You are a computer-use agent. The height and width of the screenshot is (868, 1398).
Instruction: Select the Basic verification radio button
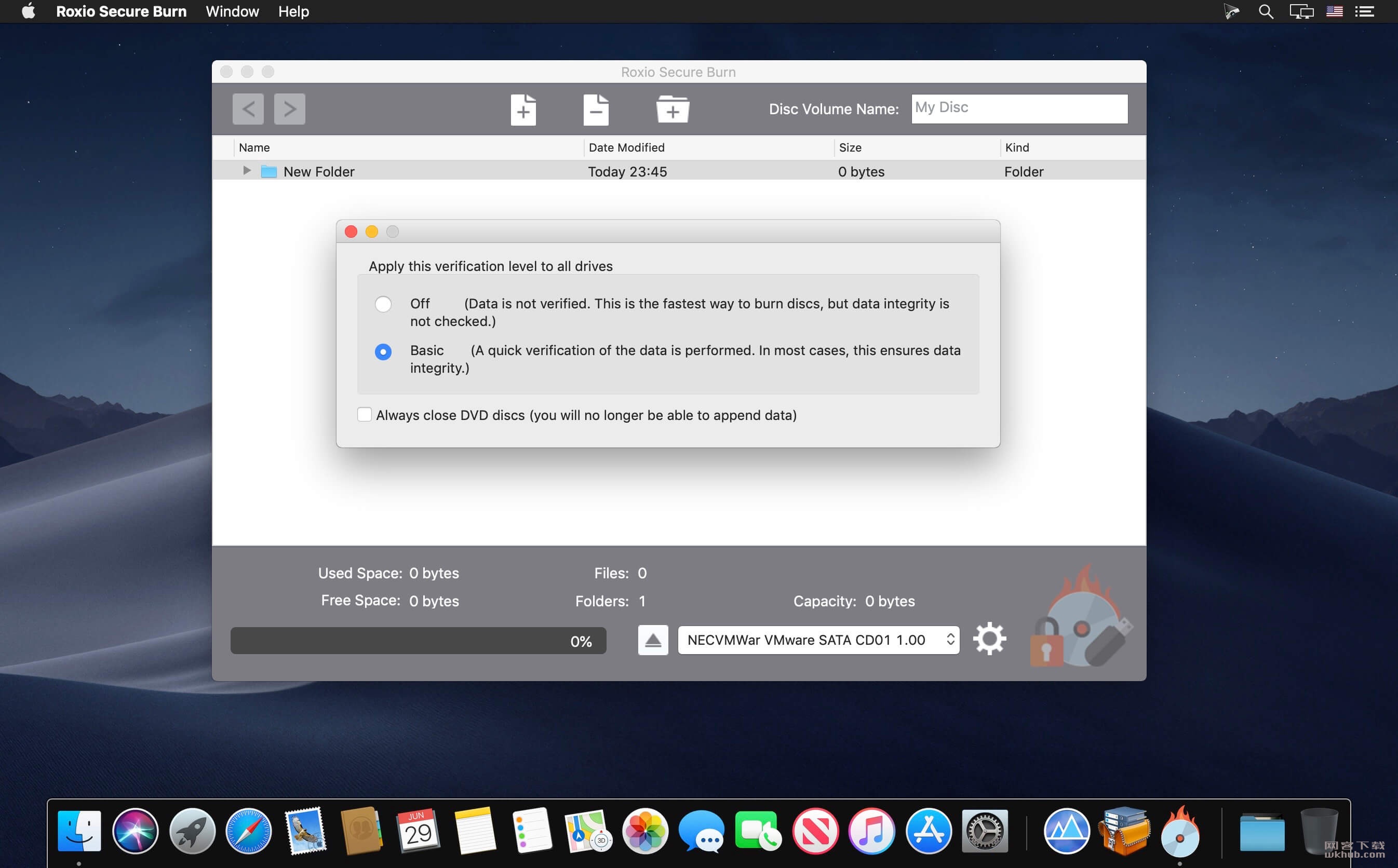(x=383, y=351)
